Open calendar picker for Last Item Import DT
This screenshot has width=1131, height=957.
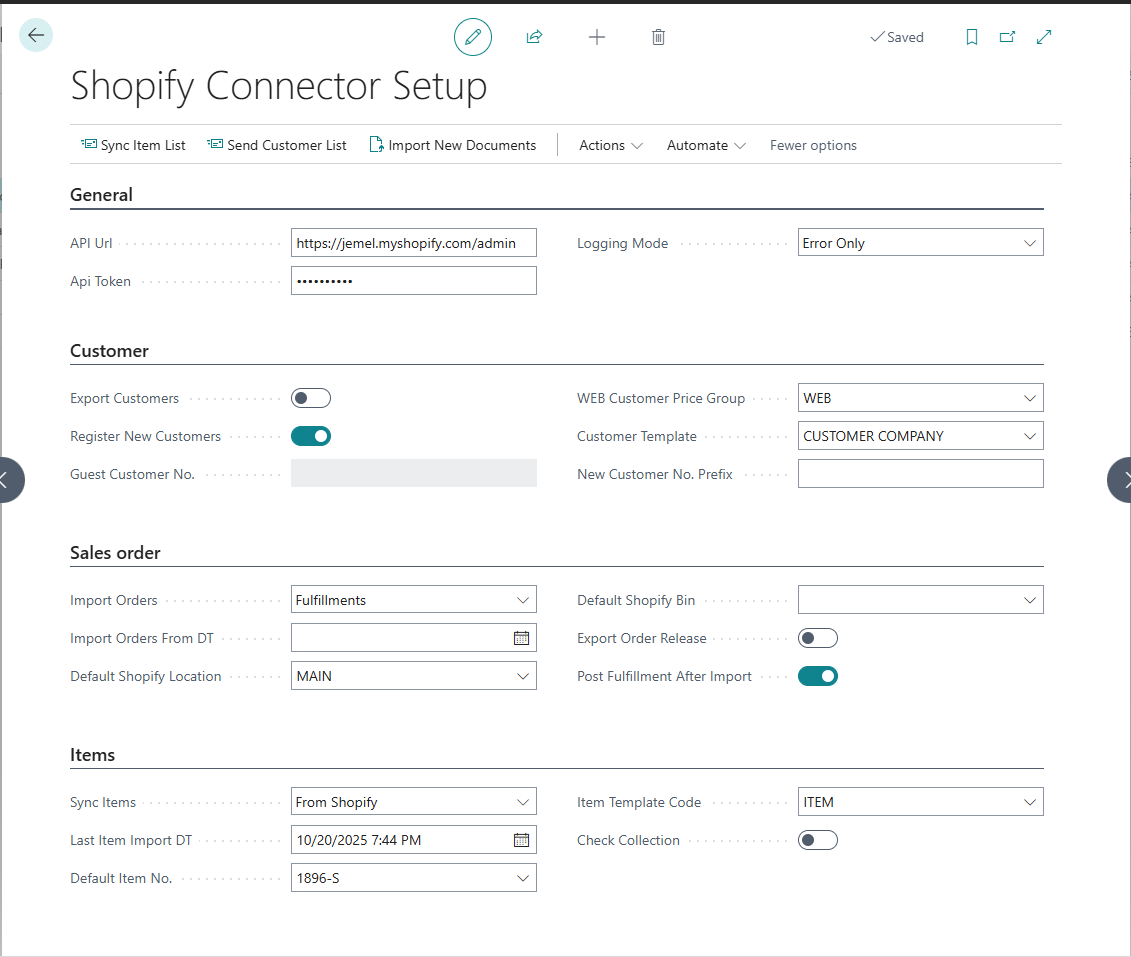pos(521,840)
